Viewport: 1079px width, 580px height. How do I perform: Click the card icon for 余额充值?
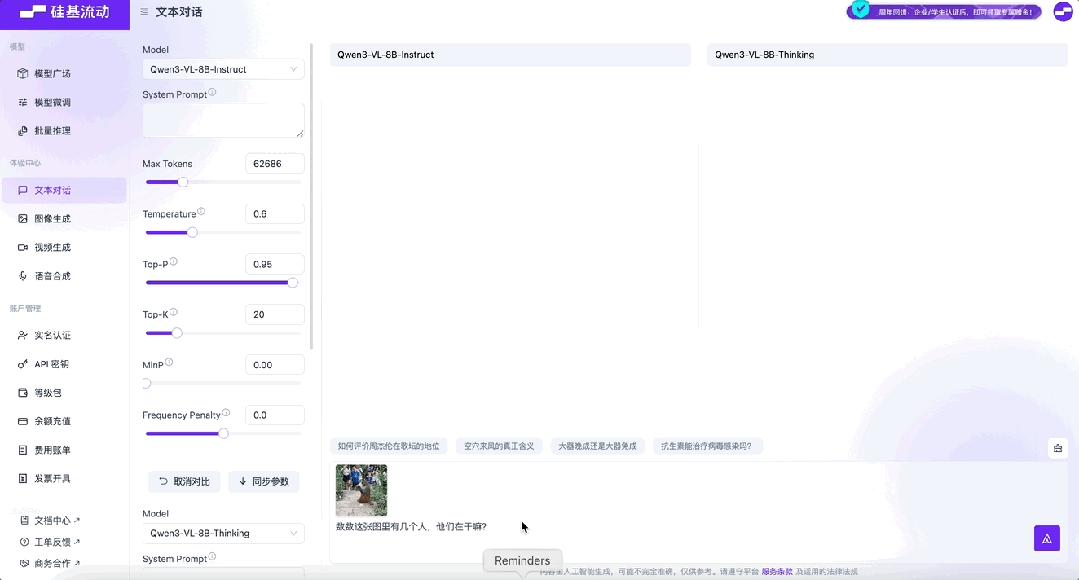click(23, 421)
